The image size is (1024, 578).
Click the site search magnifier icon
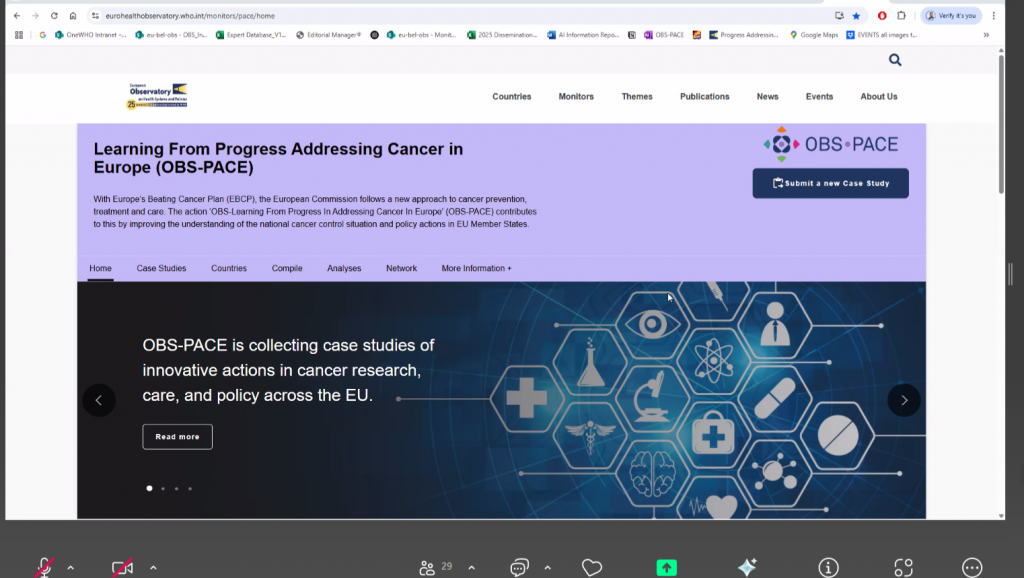[894, 60]
